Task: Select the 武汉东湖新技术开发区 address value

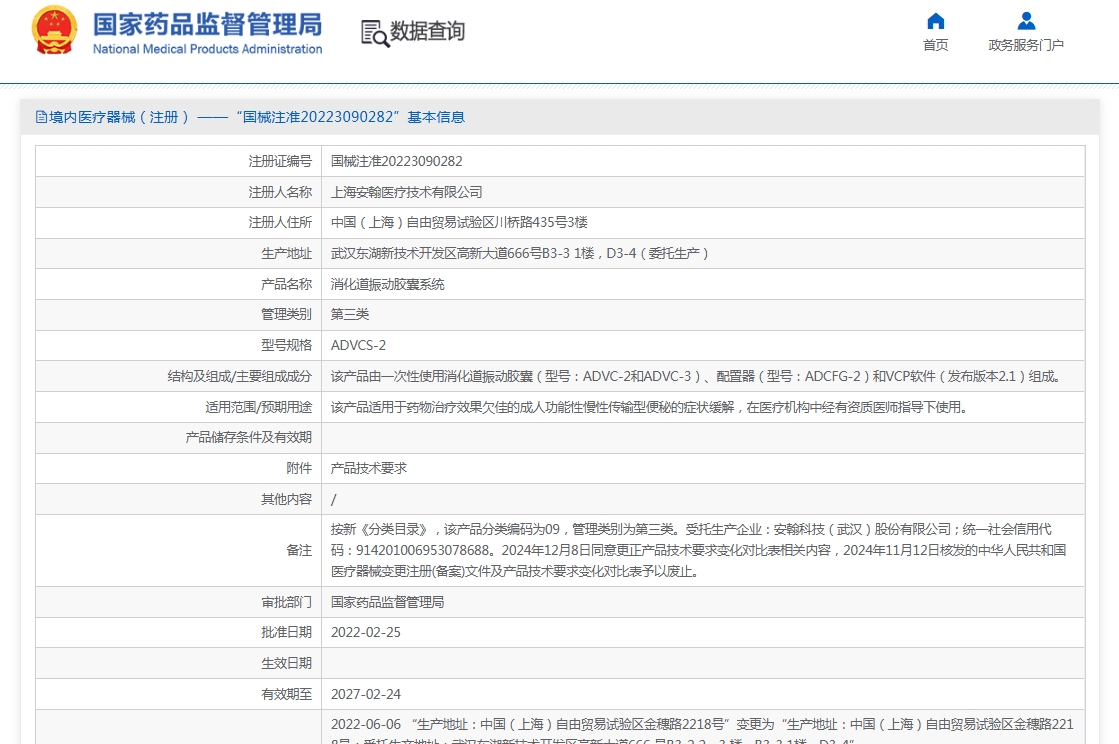Action: click(x=520, y=254)
